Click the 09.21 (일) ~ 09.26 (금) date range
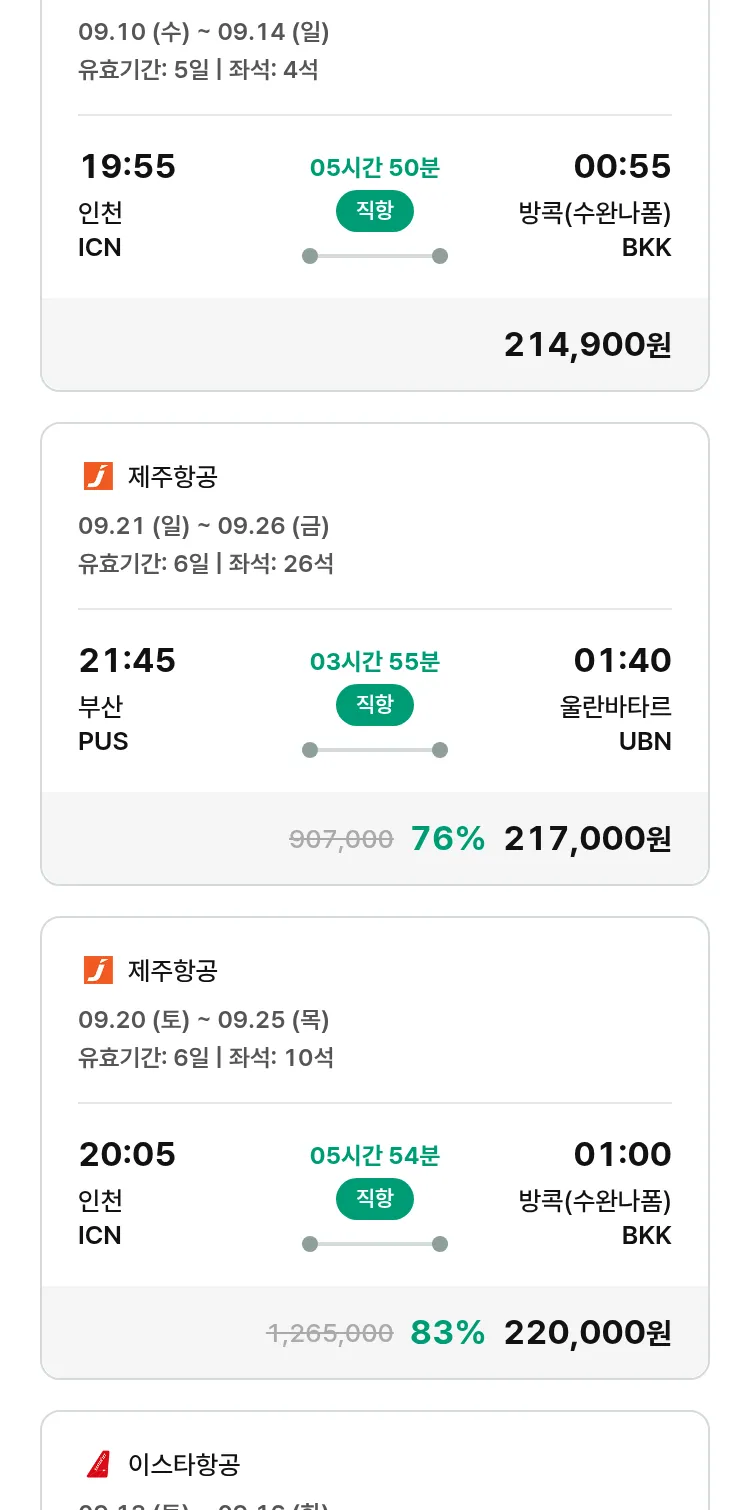 pyautogui.click(x=203, y=526)
